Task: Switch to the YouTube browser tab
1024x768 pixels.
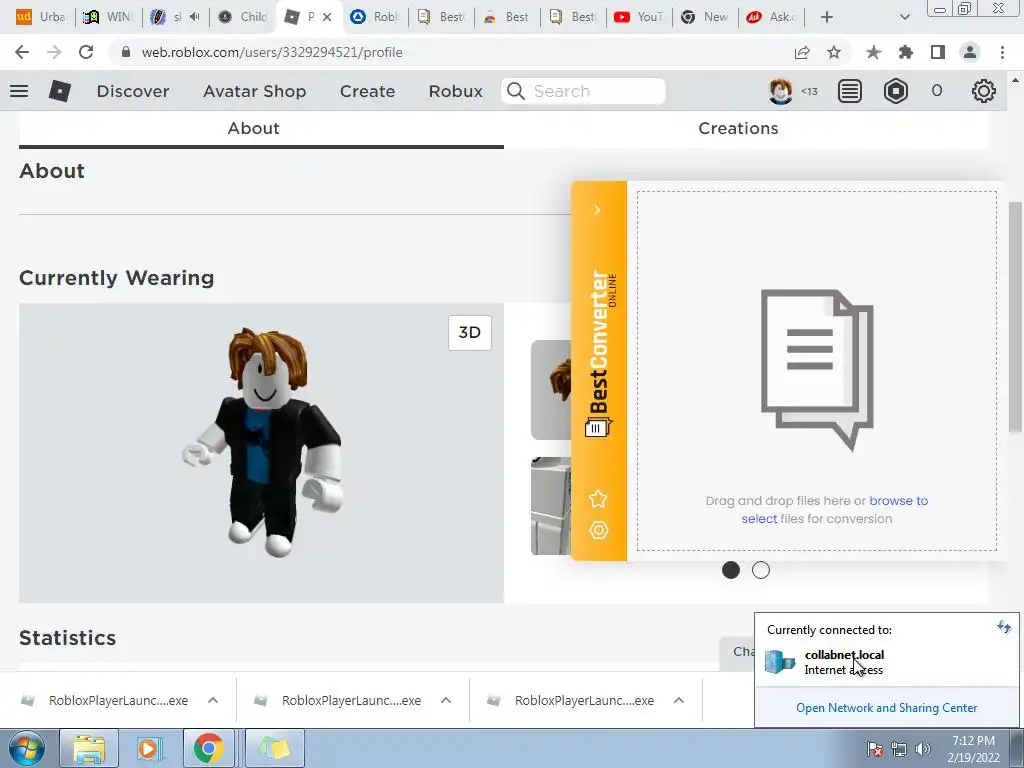Action: [638, 17]
